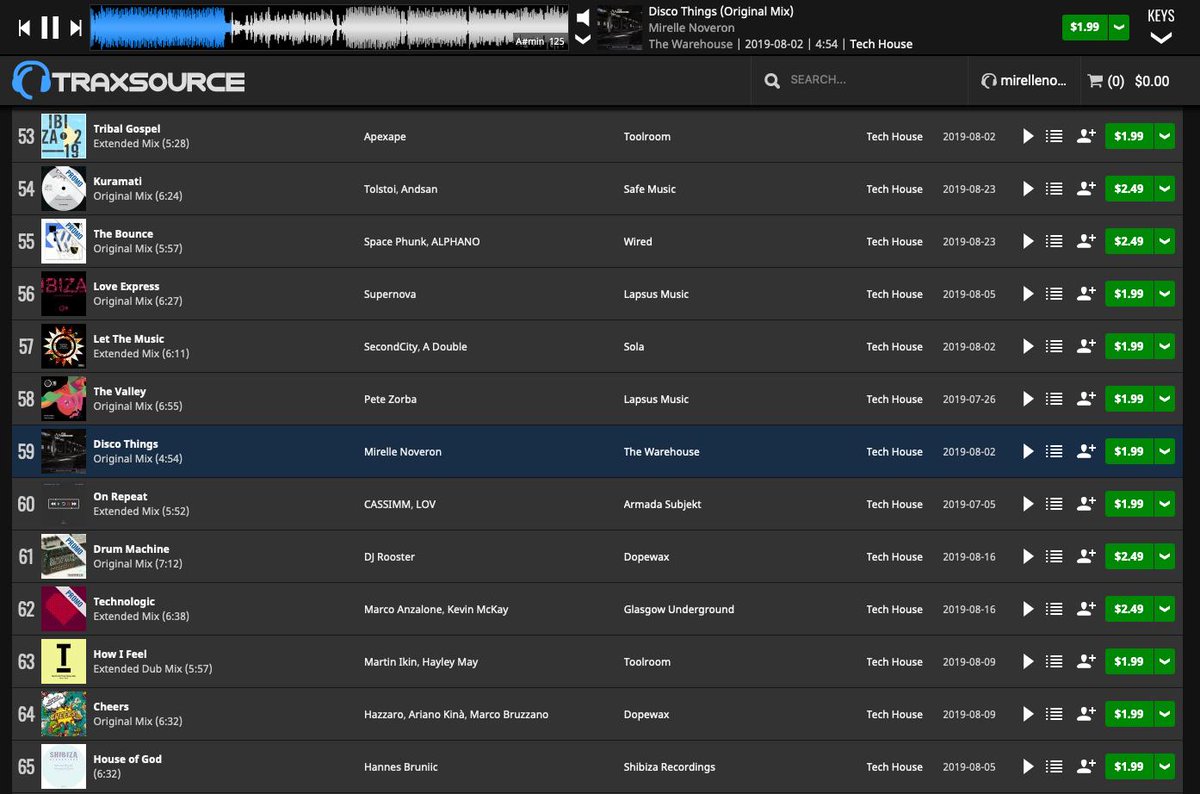This screenshot has width=1200, height=794.
Task: Play The Valley track
Action: 1028,399
